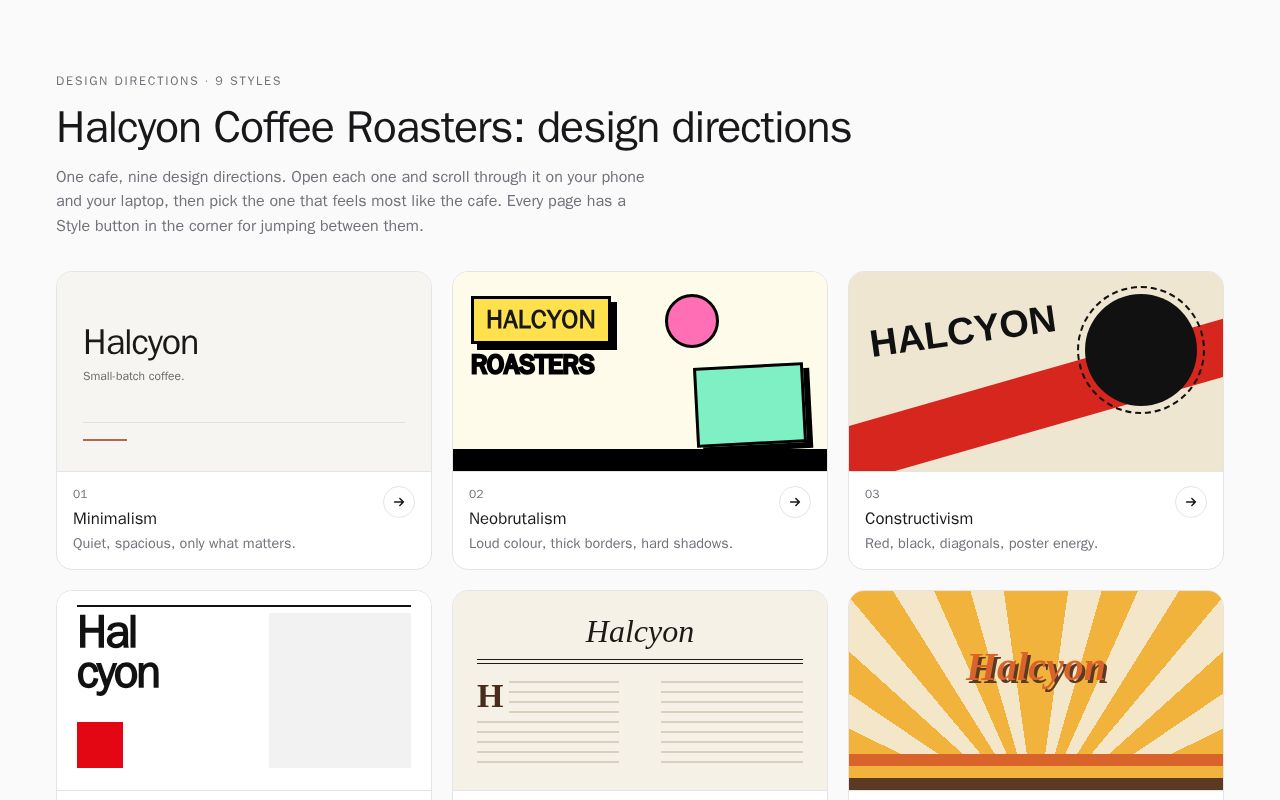Click the number 01 label
This screenshot has height=800, width=1280.
[x=80, y=494]
